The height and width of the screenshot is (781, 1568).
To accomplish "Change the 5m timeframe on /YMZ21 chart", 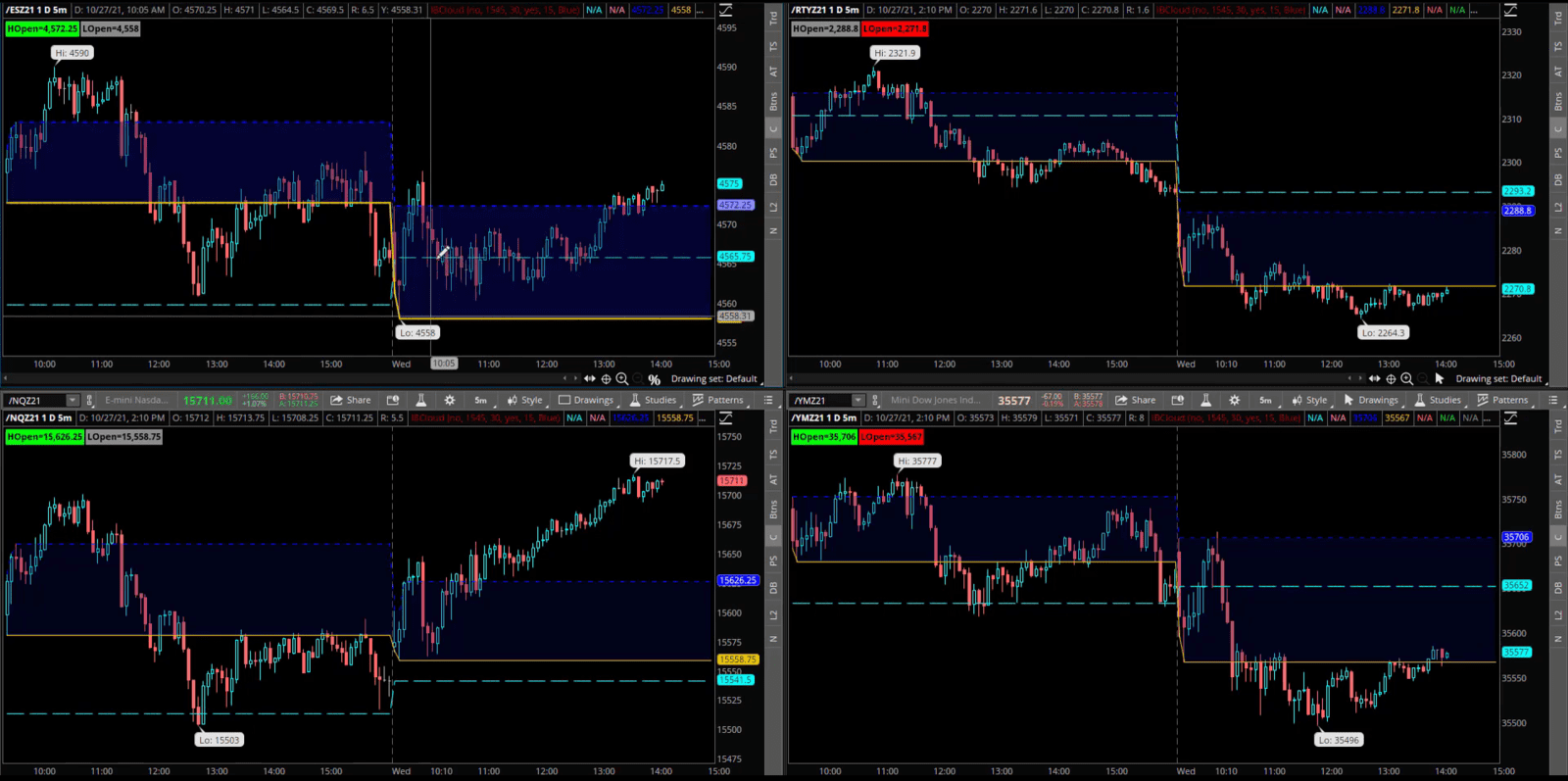I will point(1265,400).
